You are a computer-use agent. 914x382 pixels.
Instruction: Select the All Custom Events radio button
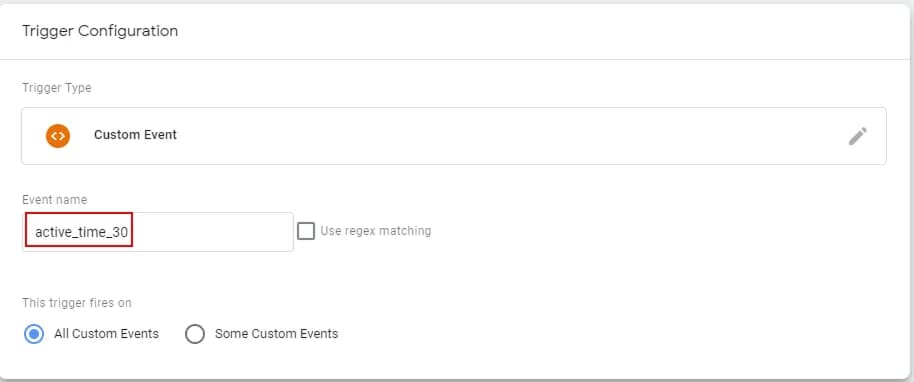coord(34,334)
